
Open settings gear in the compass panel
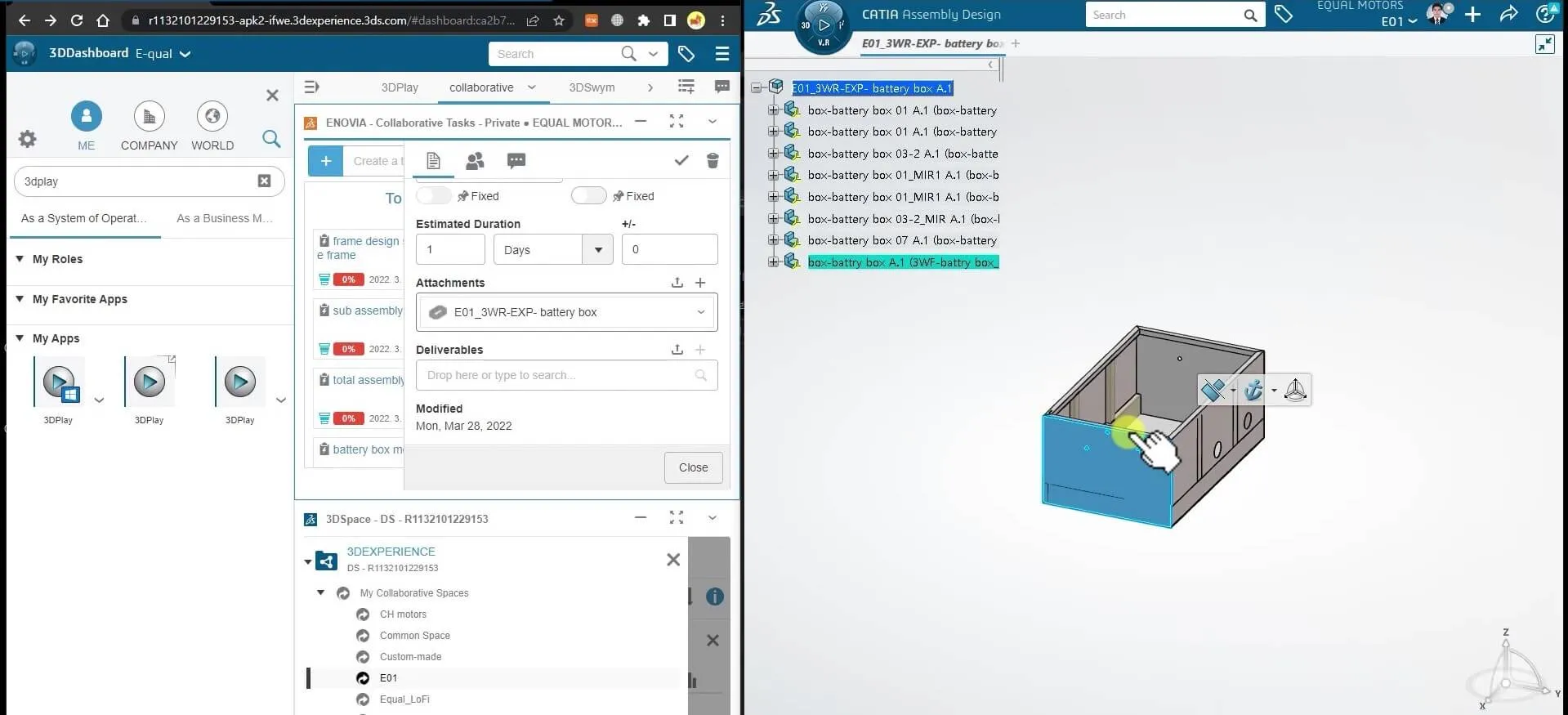pyautogui.click(x=28, y=139)
